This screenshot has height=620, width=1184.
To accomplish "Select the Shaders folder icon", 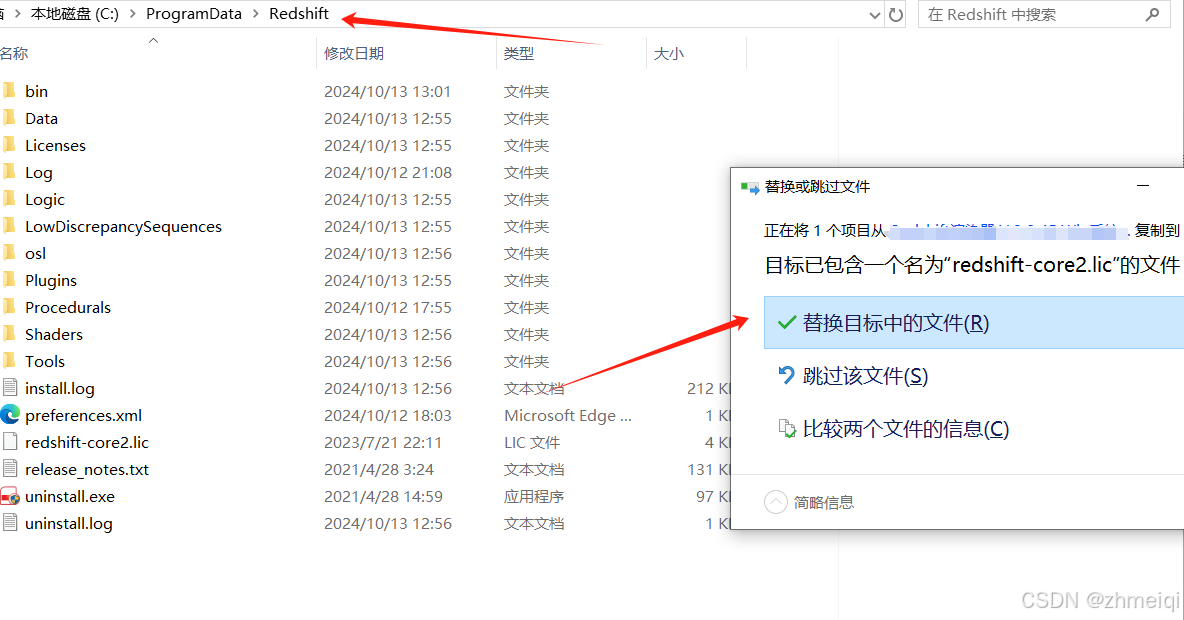I will point(8,334).
